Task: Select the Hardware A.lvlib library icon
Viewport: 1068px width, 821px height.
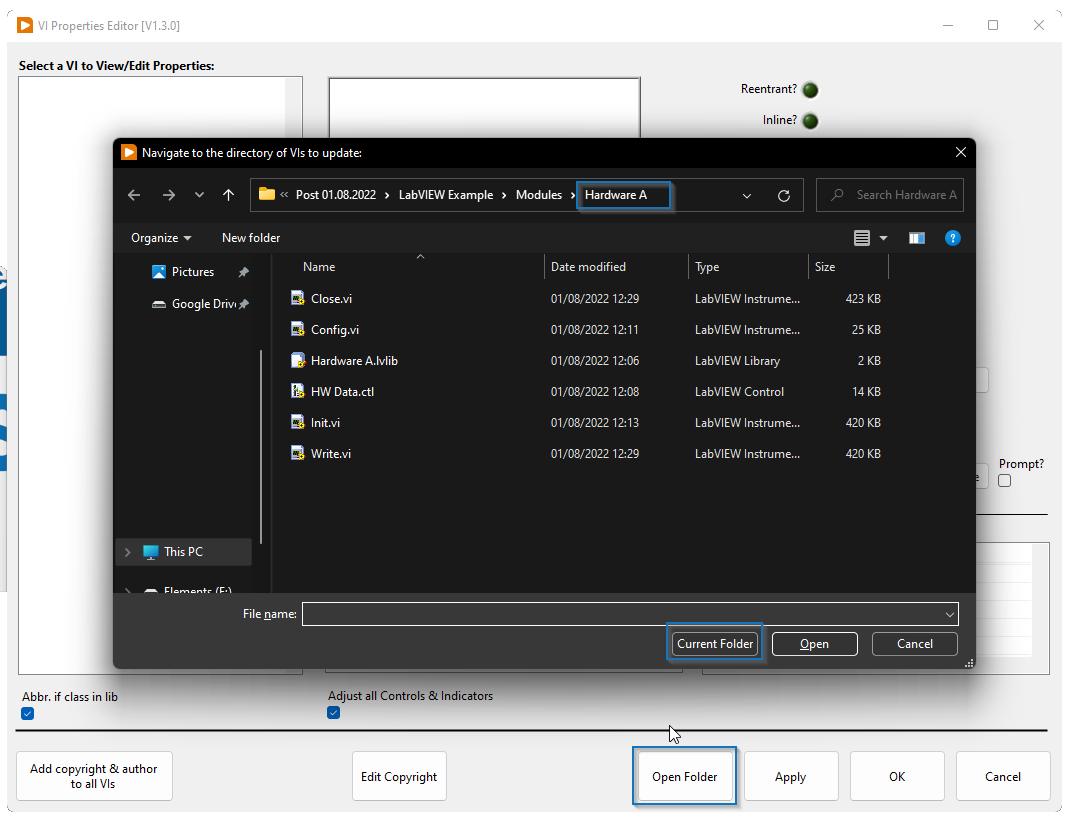Action: pos(297,360)
